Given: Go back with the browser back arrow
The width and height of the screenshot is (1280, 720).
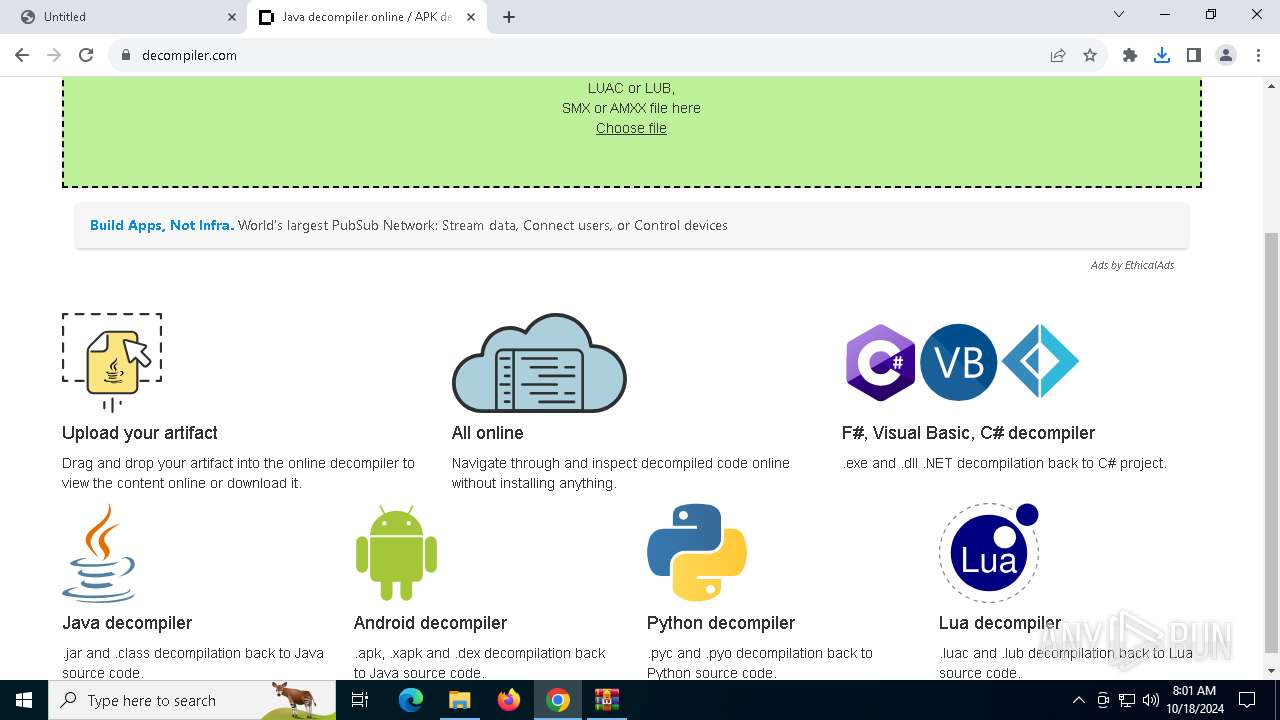Looking at the screenshot, I should point(22,55).
